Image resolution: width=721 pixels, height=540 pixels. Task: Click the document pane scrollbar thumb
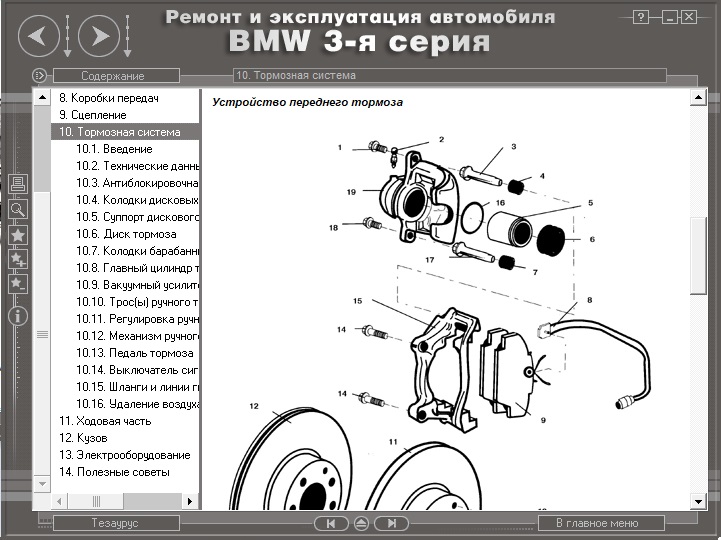(698, 255)
